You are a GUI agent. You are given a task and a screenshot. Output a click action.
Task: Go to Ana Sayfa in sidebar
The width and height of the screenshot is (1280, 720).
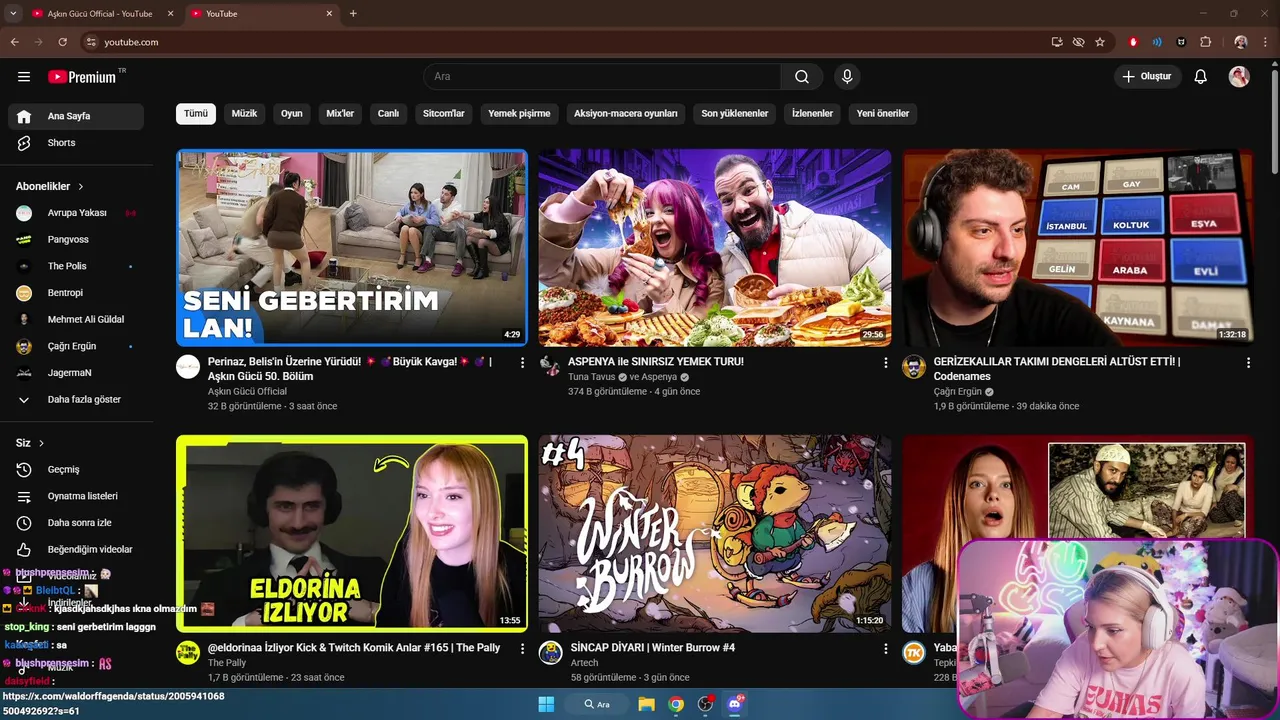[76, 116]
